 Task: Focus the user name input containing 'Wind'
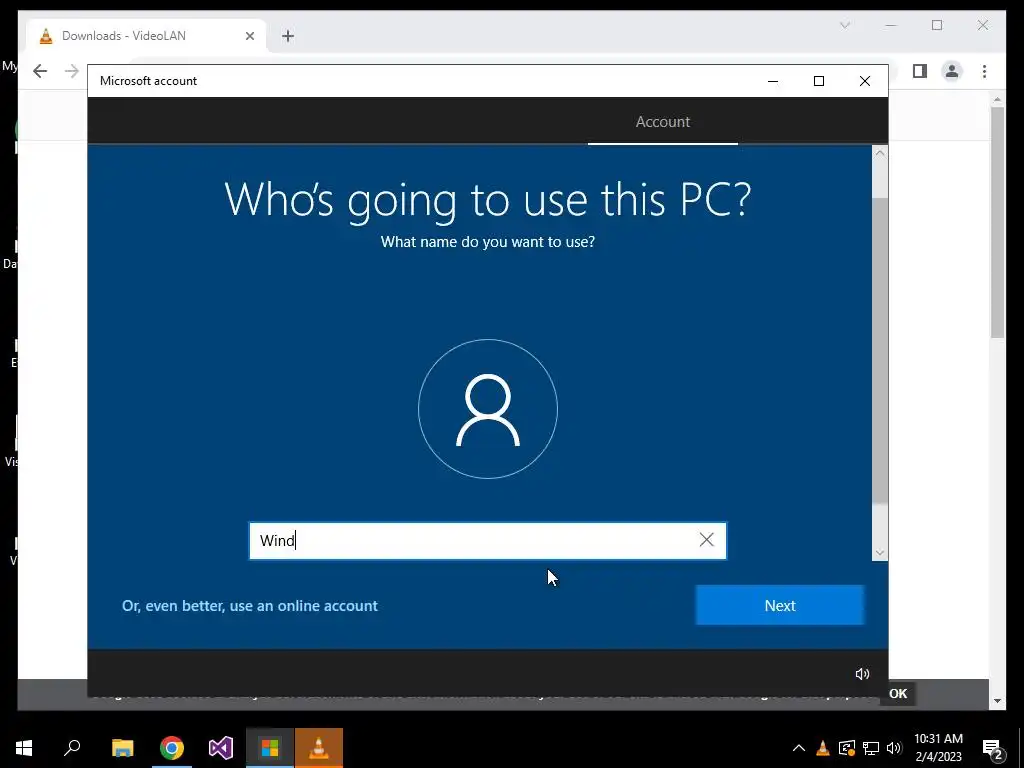(487, 541)
